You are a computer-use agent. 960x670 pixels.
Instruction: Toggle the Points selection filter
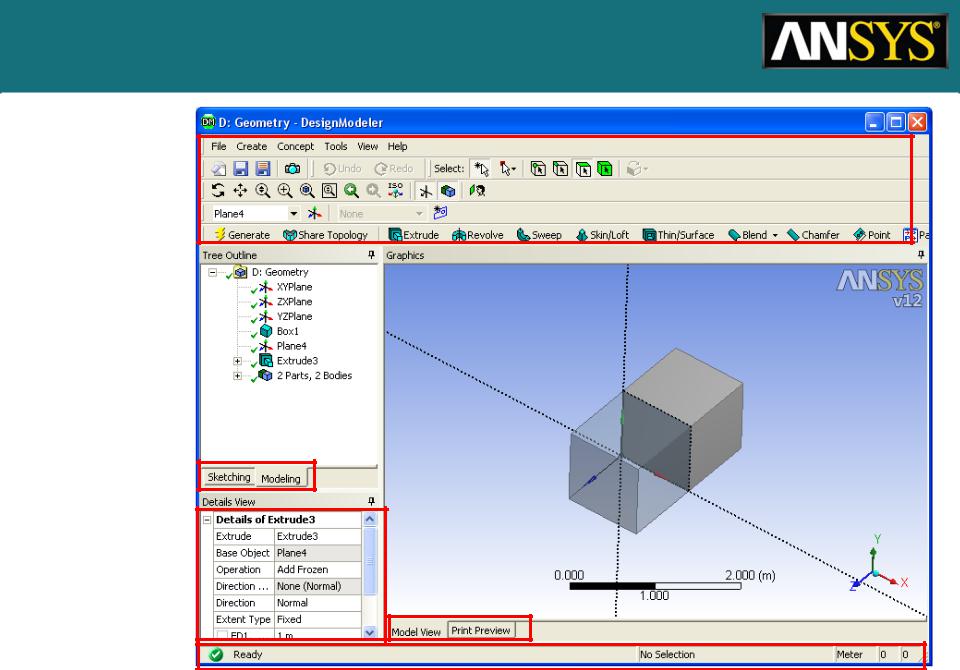(x=538, y=168)
